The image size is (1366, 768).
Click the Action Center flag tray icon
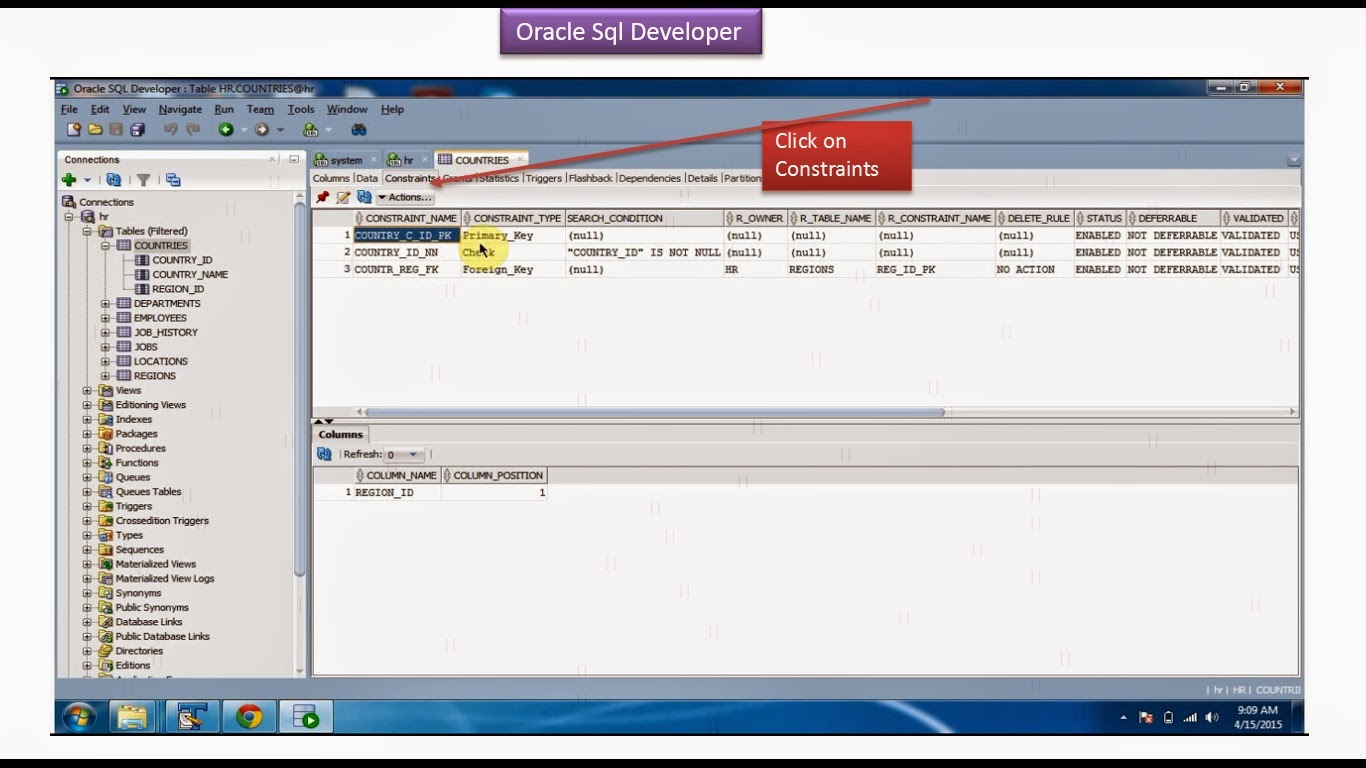[1146, 717]
